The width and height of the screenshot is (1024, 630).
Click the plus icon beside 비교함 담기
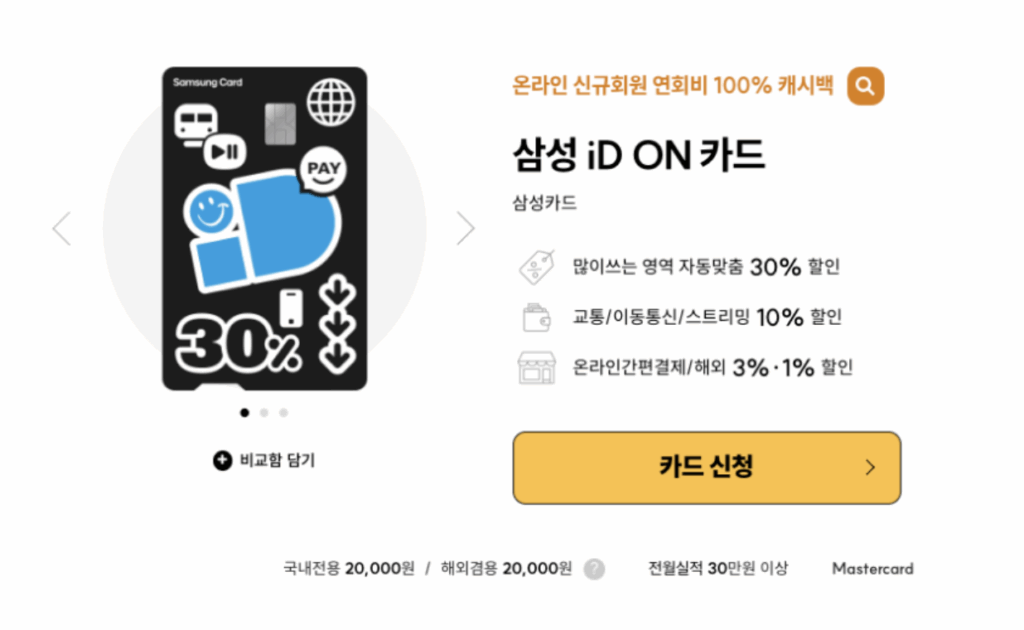222,460
